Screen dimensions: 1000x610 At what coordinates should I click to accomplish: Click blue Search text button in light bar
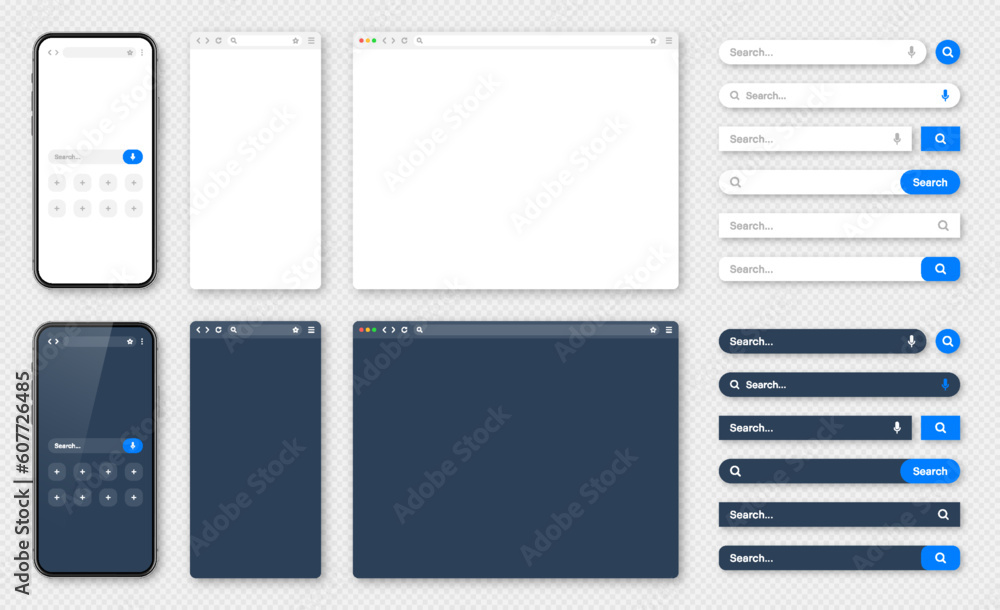(x=930, y=182)
